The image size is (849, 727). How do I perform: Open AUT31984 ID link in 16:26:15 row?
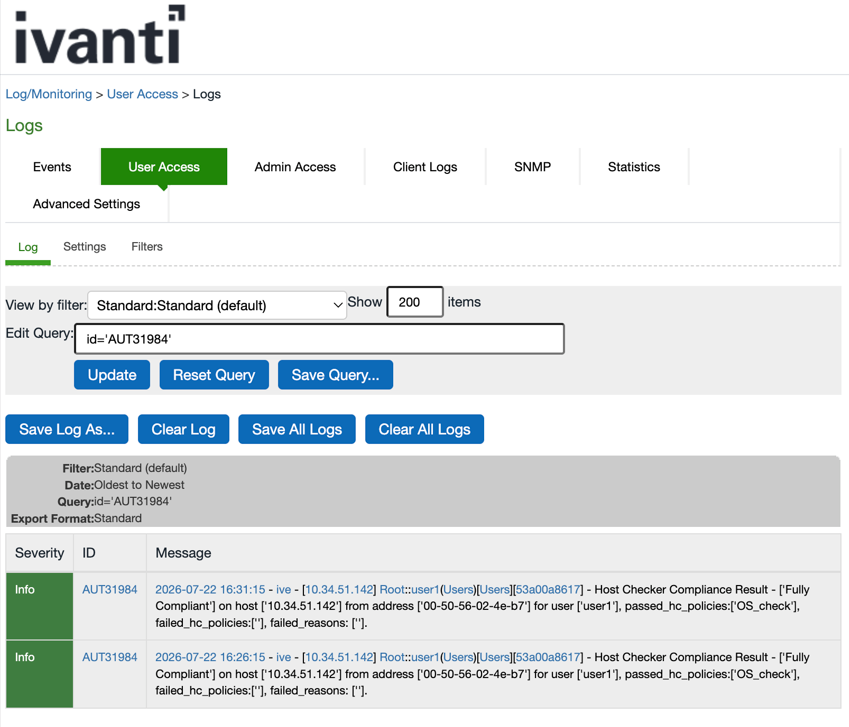(x=109, y=657)
